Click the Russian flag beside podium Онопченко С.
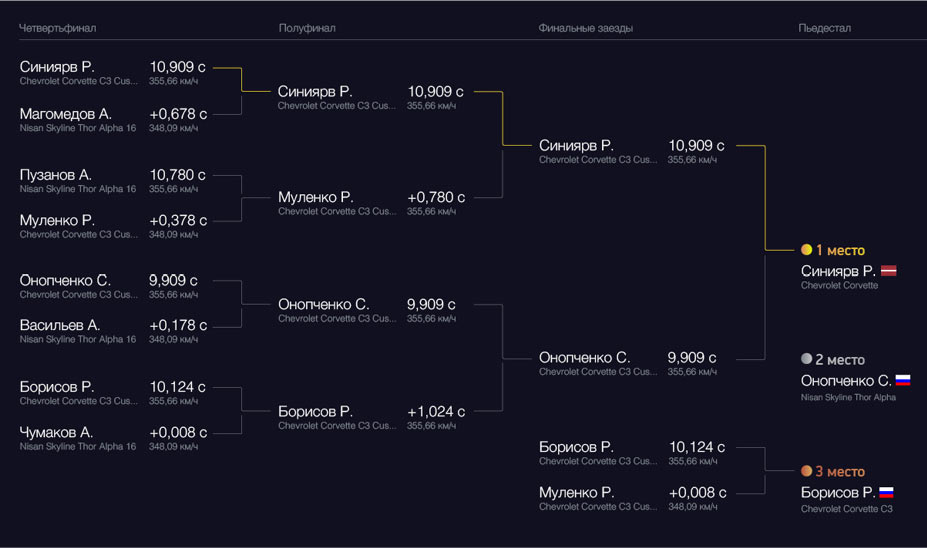Image resolution: width=927 pixels, height=548 pixels. coord(902,380)
